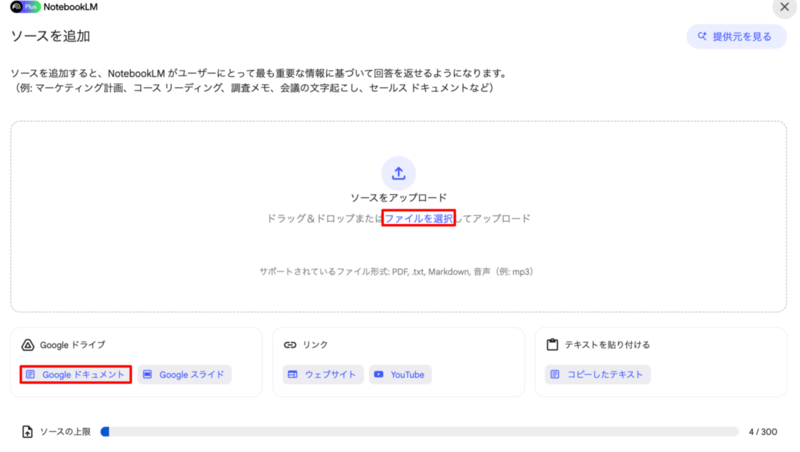The height and width of the screenshot is (452, 800).
Task: Open 提供元を見る button
Action: 736,37
